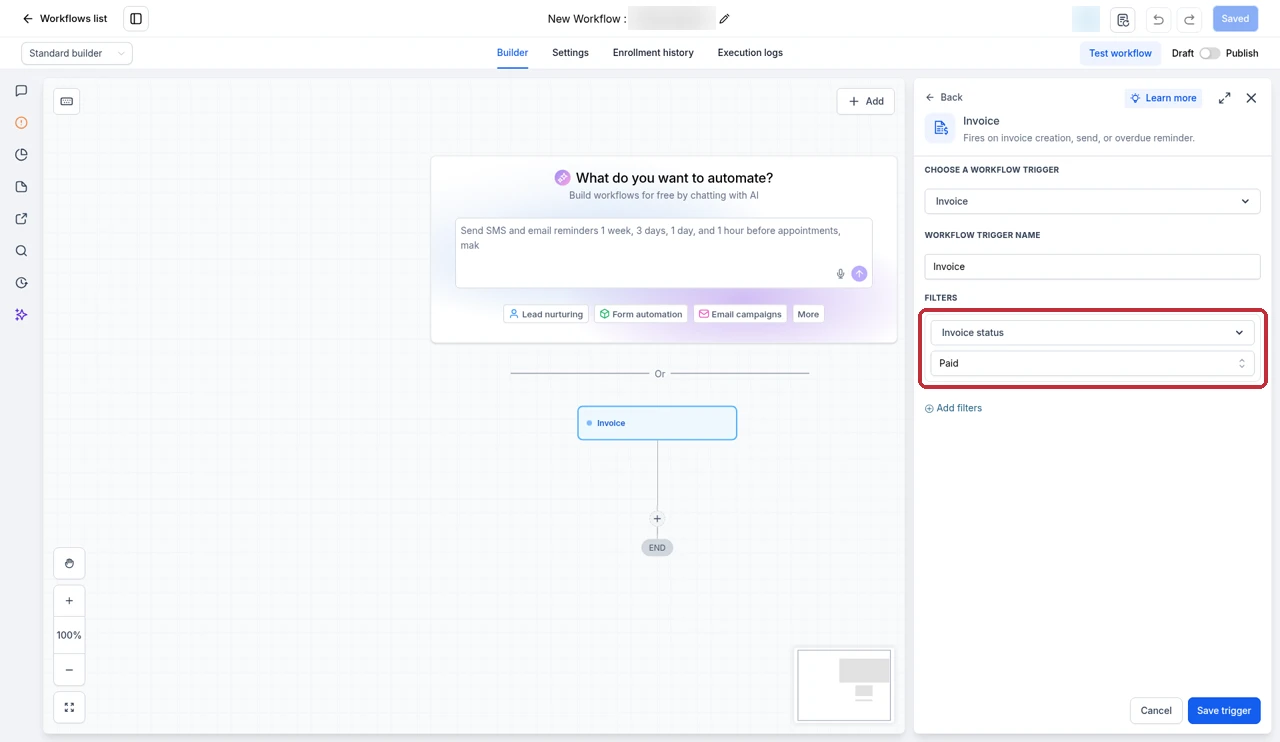Image resolution: width=1280 pixels, height=742 pixels.
Task: Switch to the Settings tab
Action: click(x=570, y=53)
